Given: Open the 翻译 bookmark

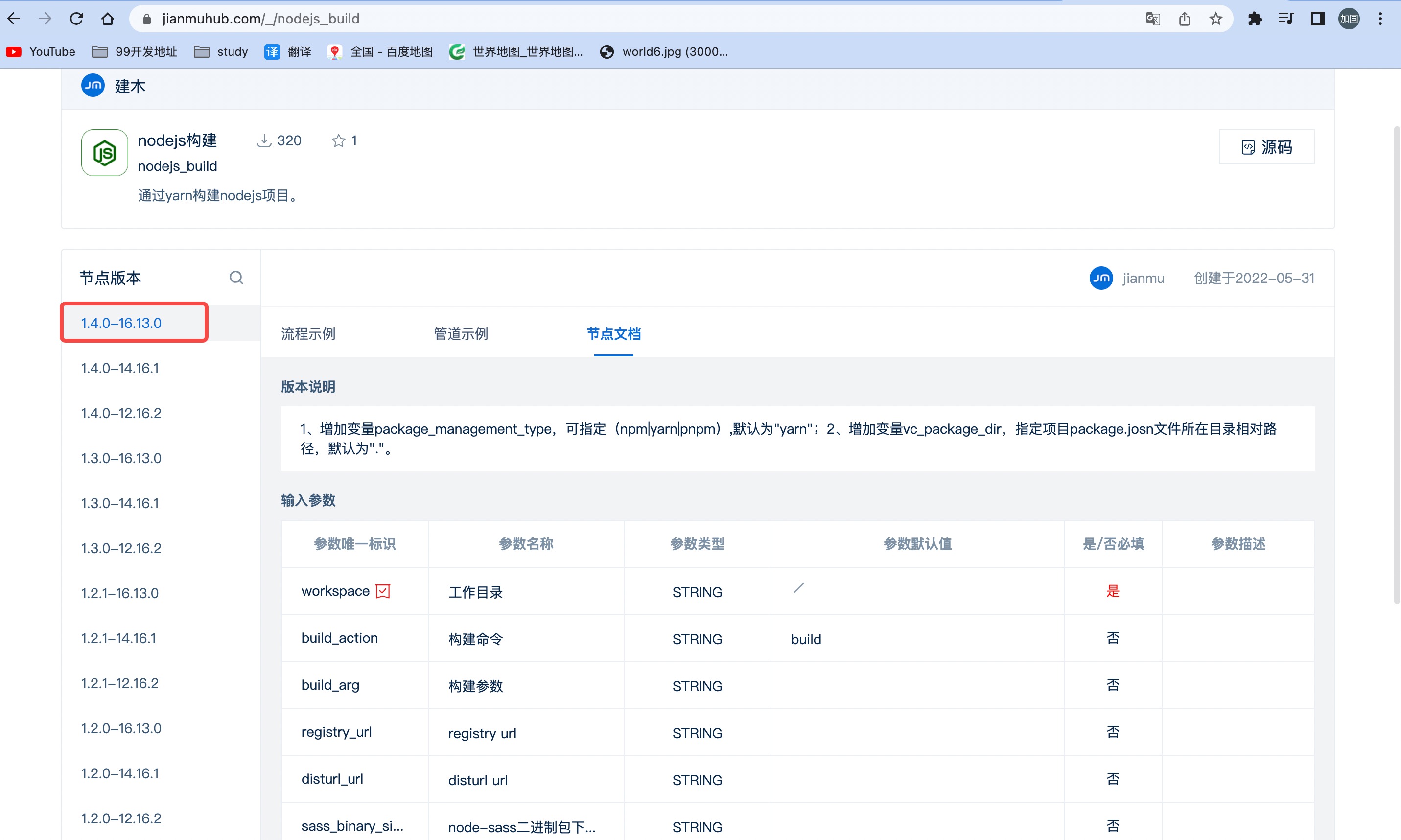Looking at the screenshot, I should click(x=288, y=51).
